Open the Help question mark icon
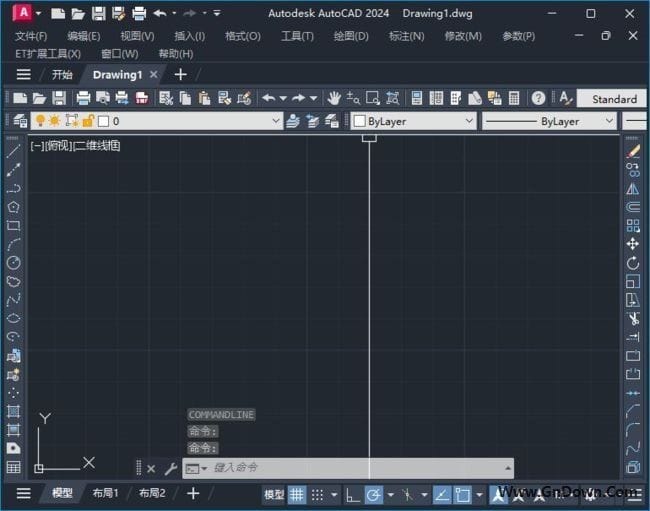This screenshot has width=650, height=511. [538, 98]
